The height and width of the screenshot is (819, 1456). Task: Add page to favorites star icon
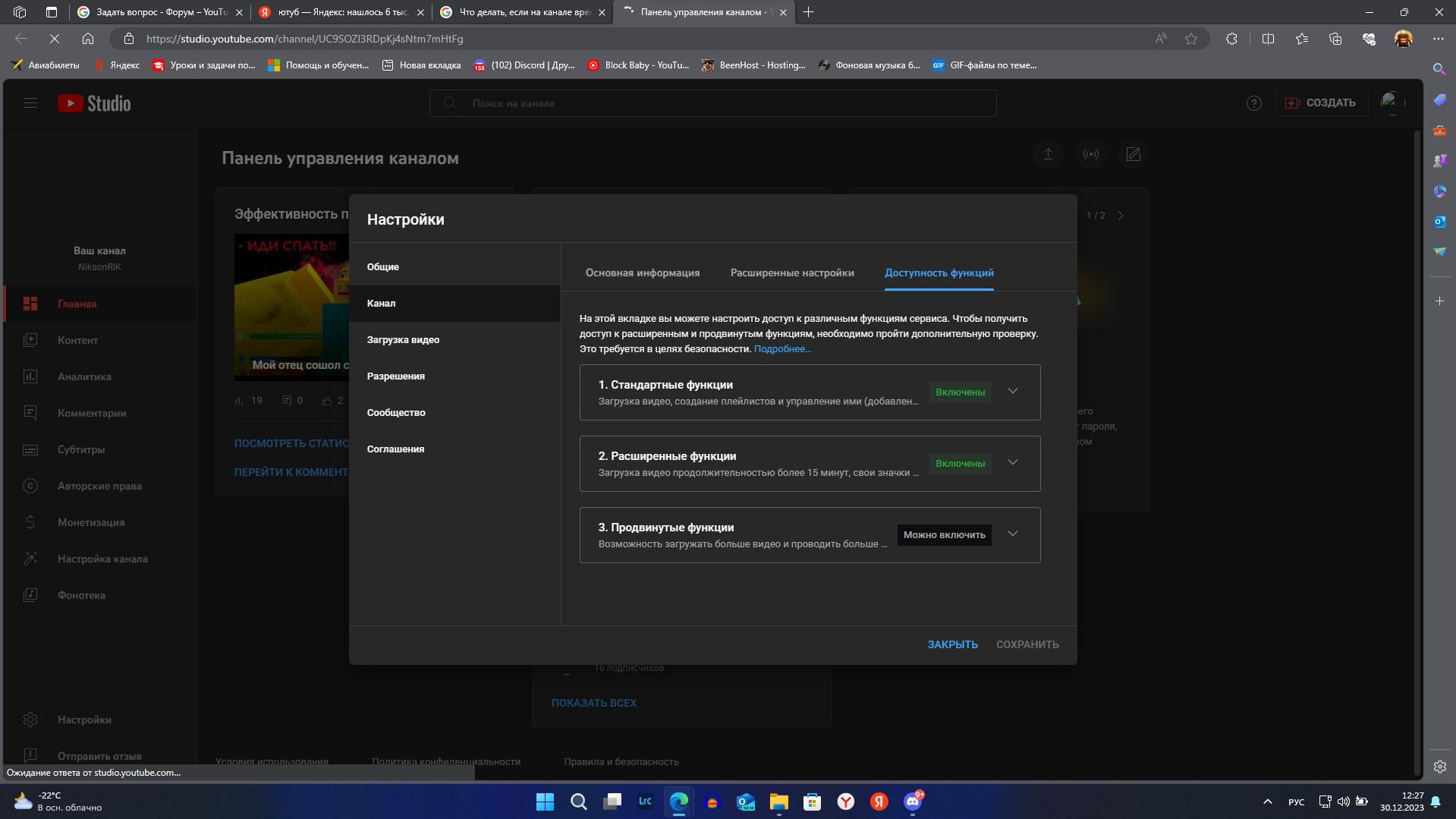coord(1191,39)
